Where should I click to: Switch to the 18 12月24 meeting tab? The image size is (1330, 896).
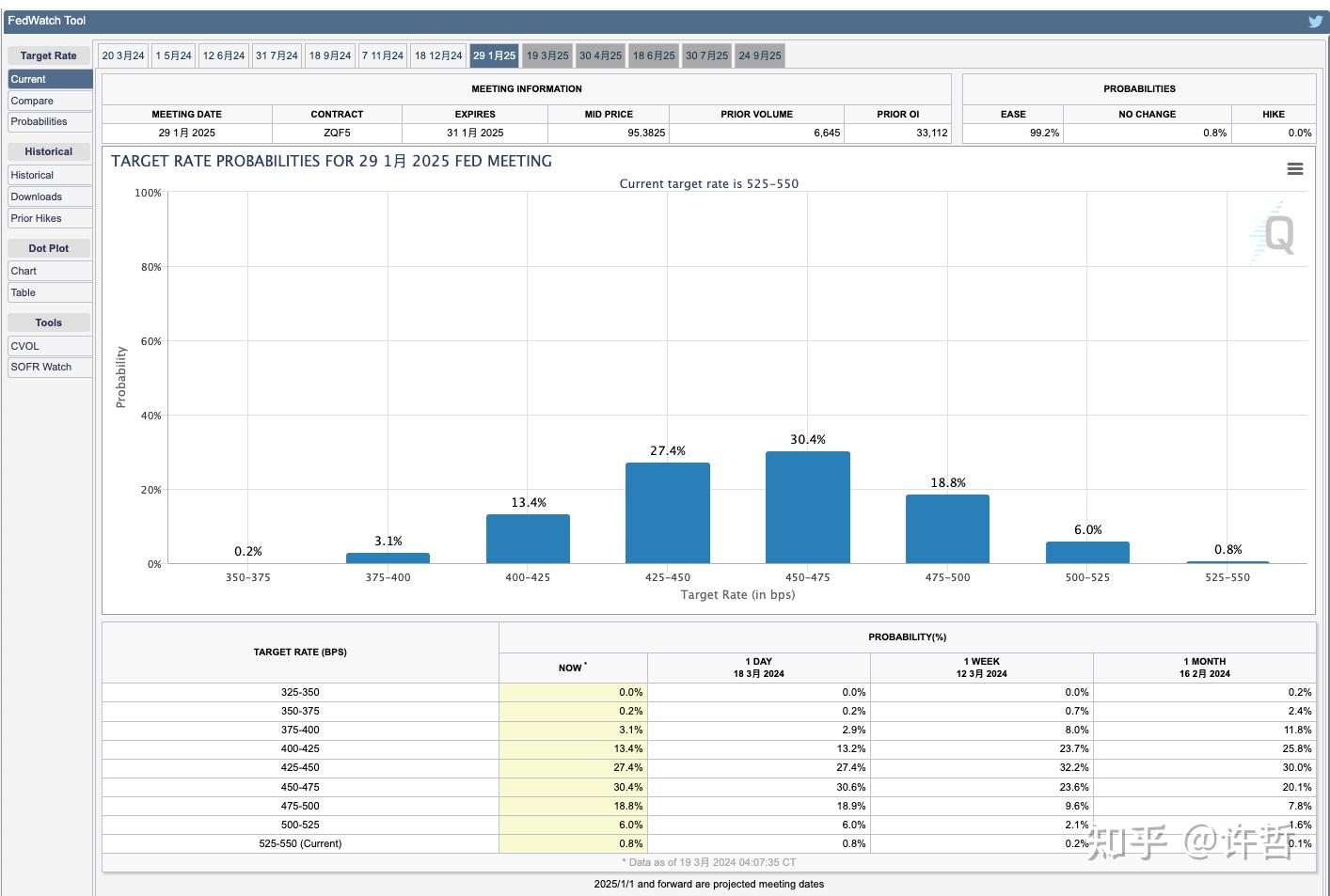[x=438, y=56]
